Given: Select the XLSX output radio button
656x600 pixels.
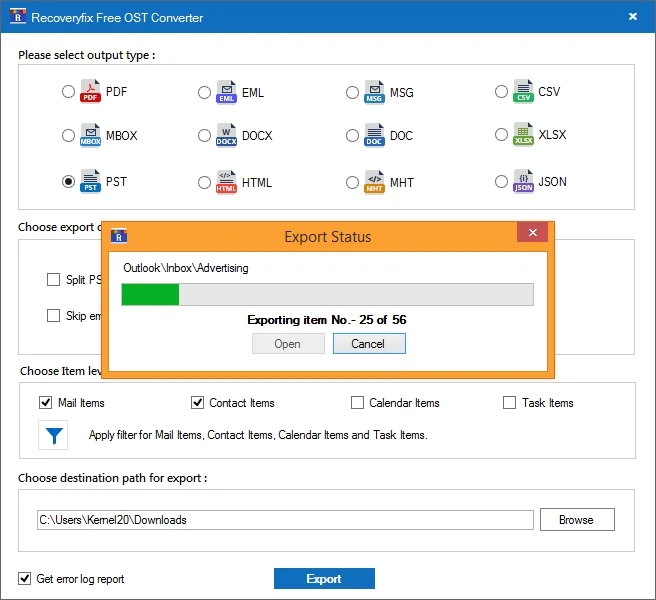Looking at the screenshot, I should click(x=501, y=134).
